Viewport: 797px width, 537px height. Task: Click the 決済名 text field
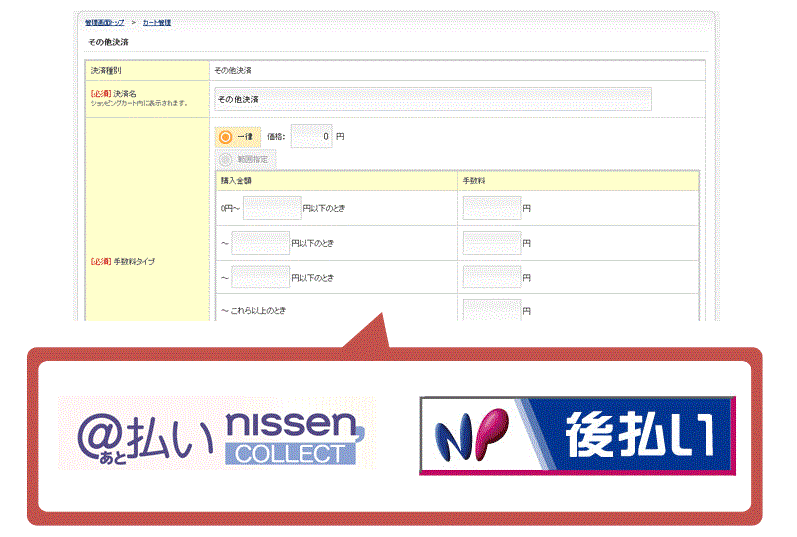click(x=433, y=99)
